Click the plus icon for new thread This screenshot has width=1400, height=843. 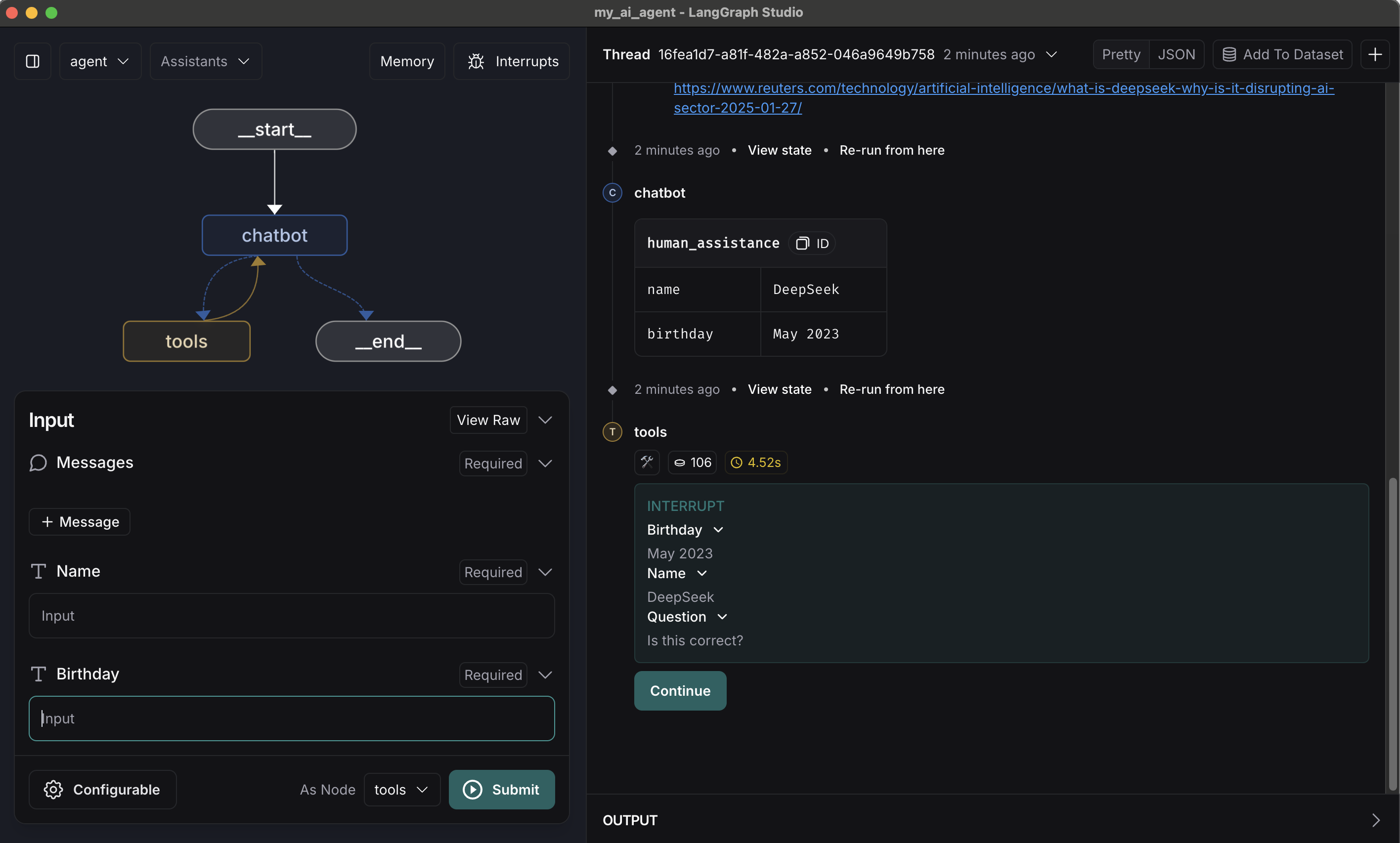pyautogui.click(x=1374, y=54)
